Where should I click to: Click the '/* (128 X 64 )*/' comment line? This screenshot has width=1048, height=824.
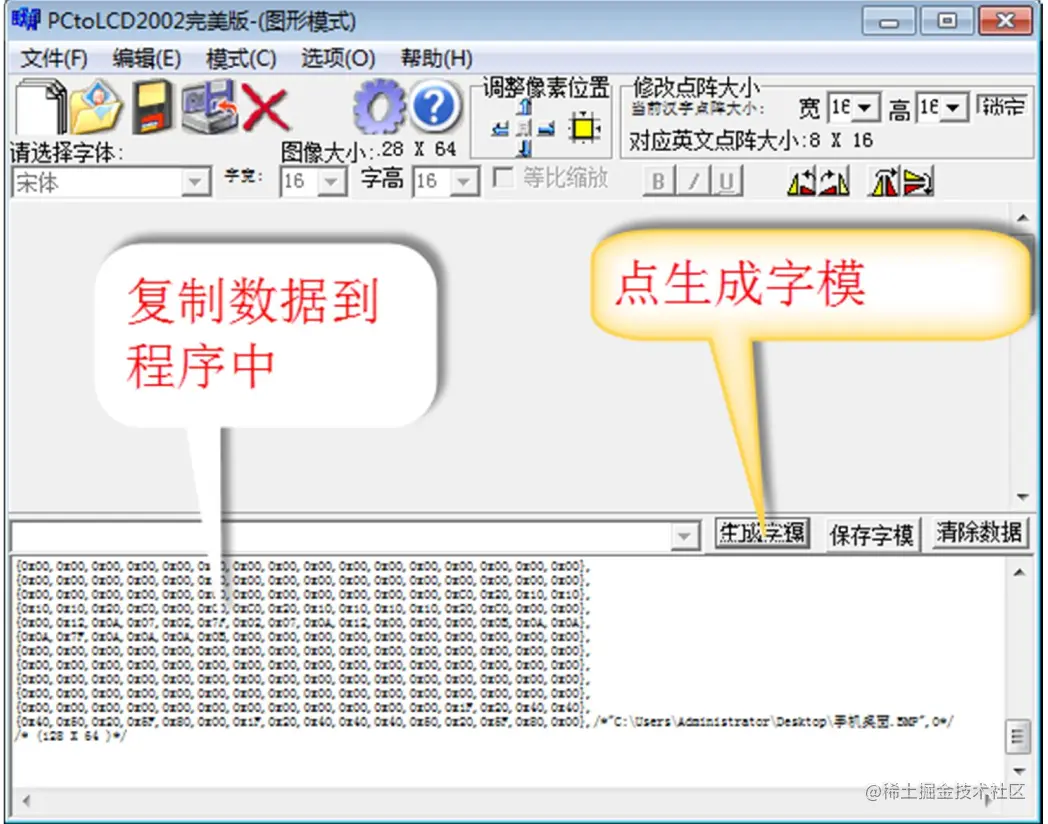(x=70, y=736)
